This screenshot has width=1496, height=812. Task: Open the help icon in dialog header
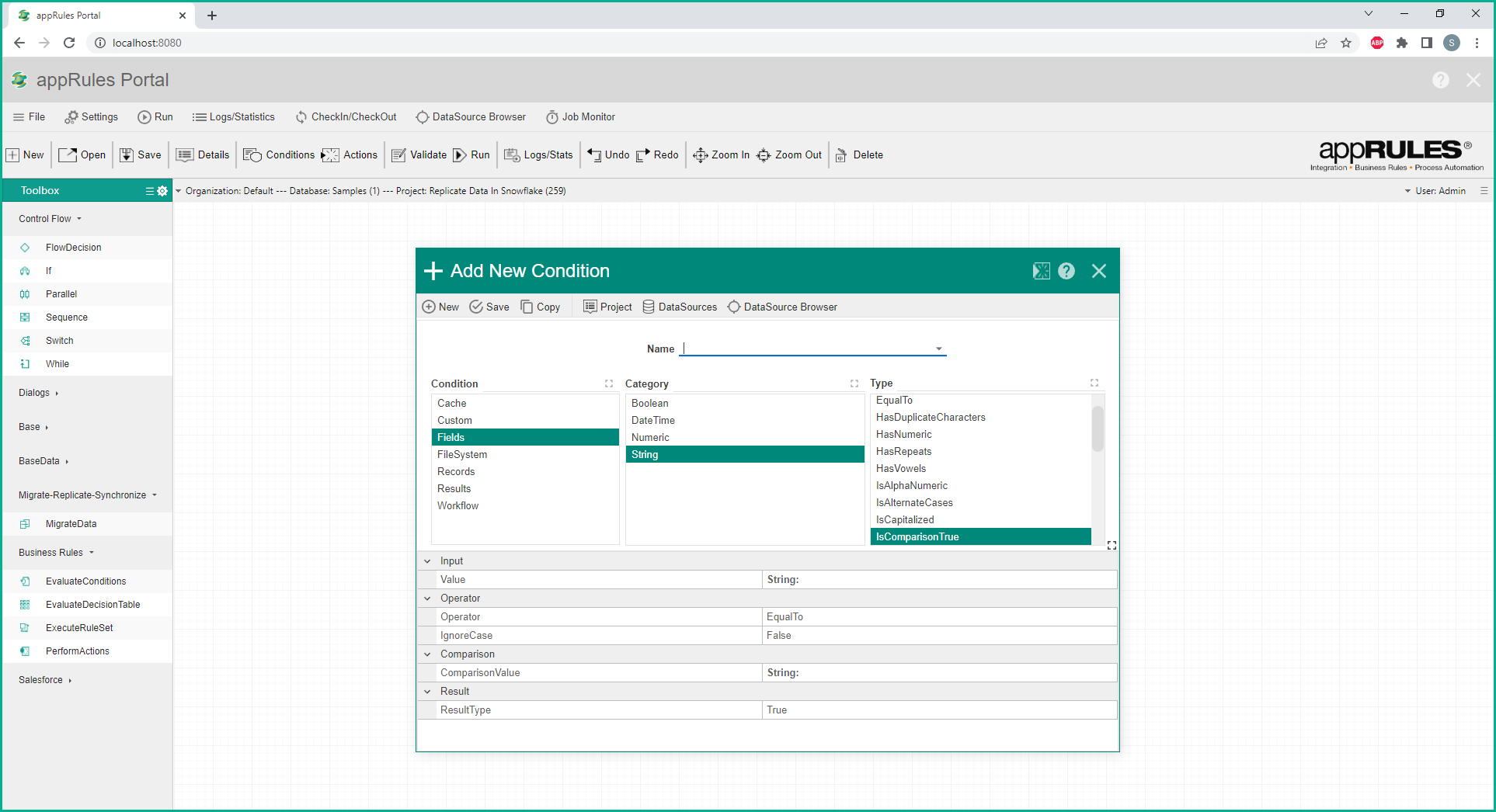pos(1066,271)
